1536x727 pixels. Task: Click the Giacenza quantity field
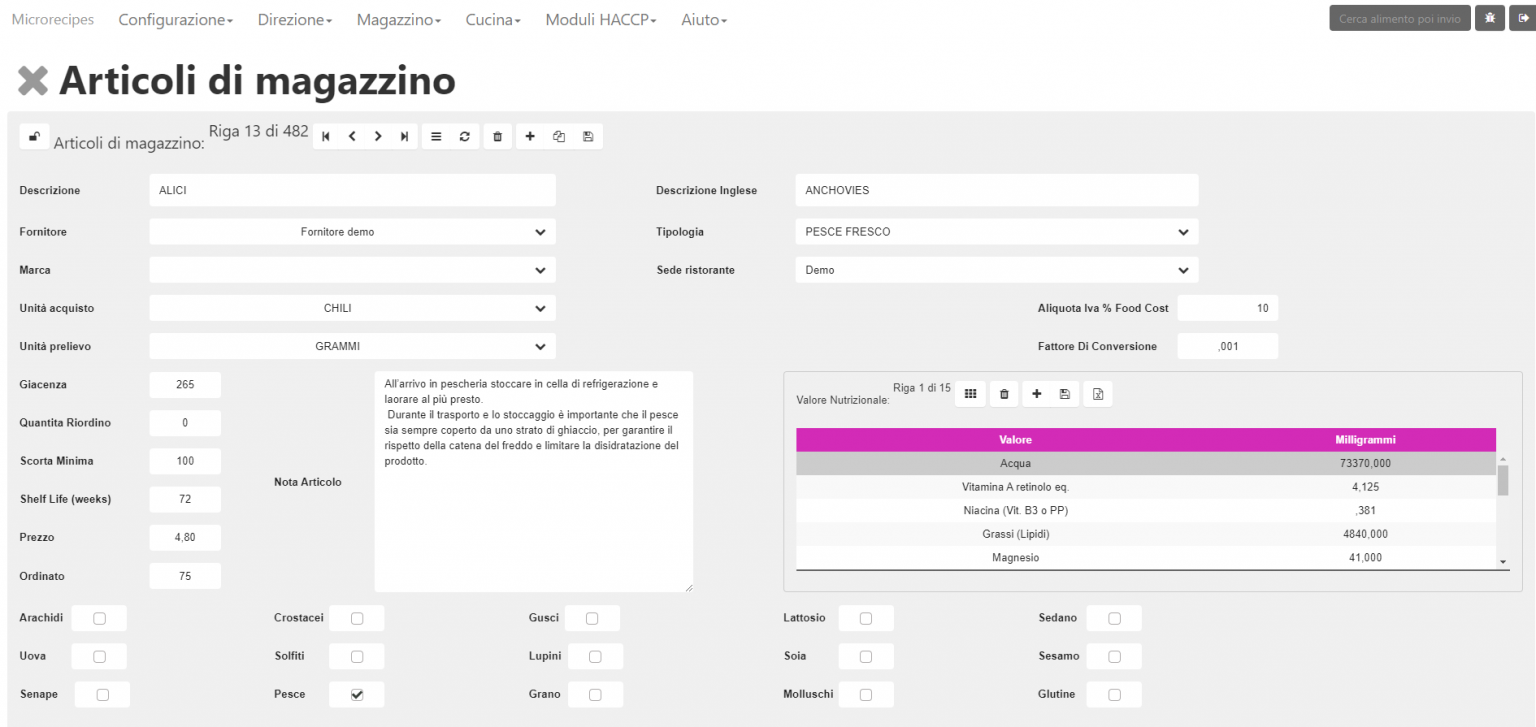[185, 385]
